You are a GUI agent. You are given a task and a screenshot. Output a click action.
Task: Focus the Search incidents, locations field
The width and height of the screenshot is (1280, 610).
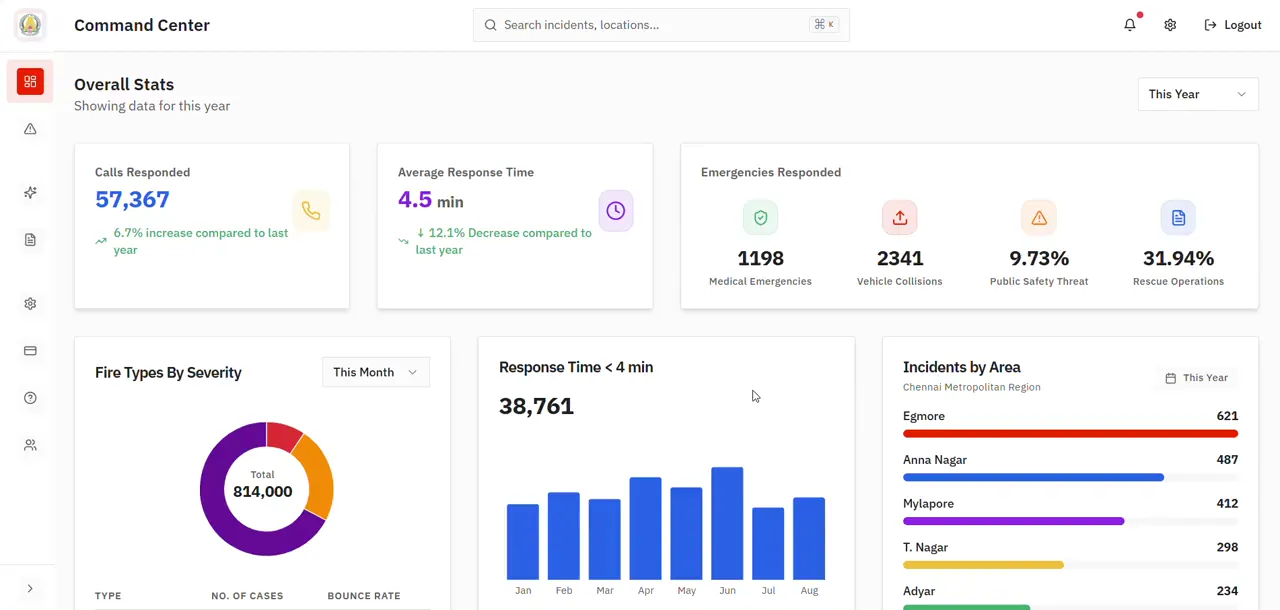click(x=661, y=25)
